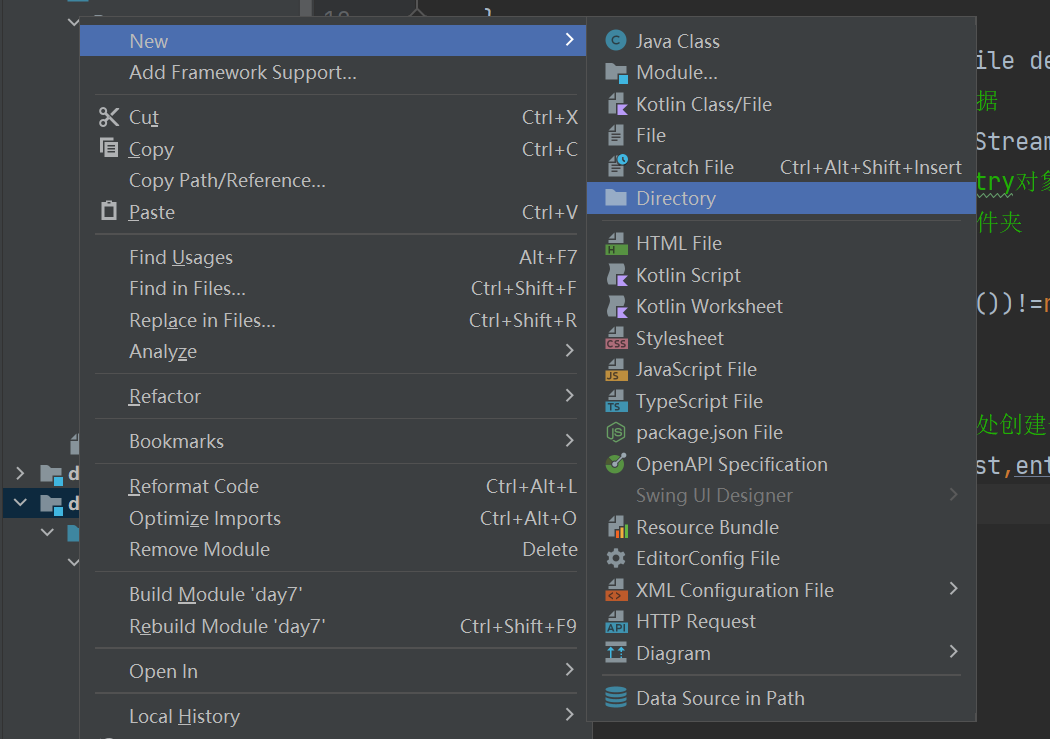This screenshot has width=1050, height=739.
Task: Open the Diagram submenu
Action: click(x=670, y=653)
